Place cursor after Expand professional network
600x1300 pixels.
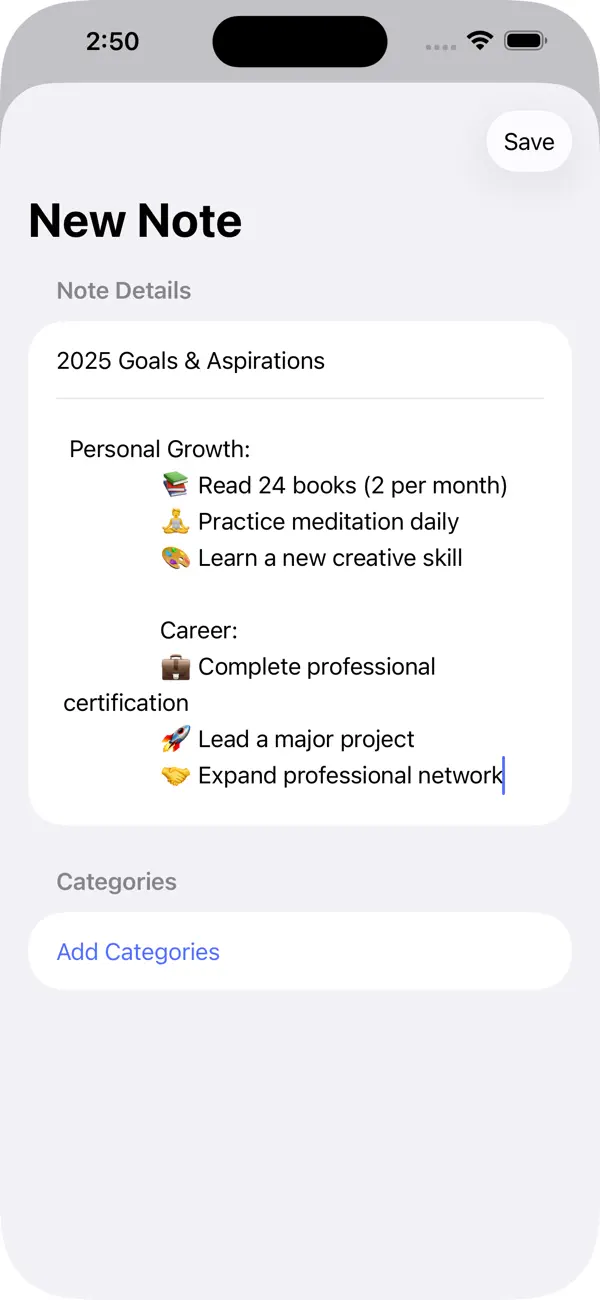click(x=502, y=775)
